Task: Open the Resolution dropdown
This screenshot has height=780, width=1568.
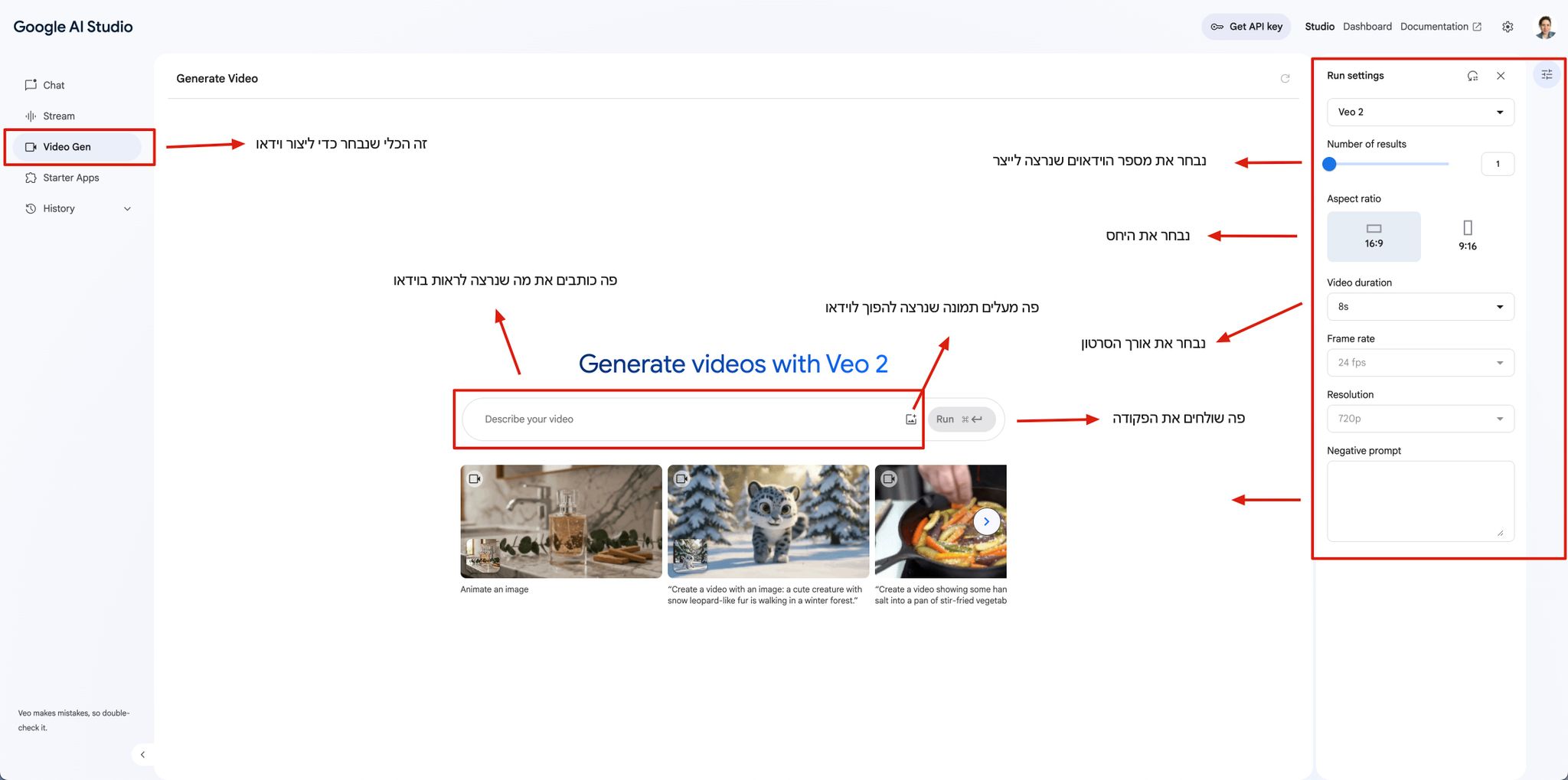Action: pos(1420,419)
